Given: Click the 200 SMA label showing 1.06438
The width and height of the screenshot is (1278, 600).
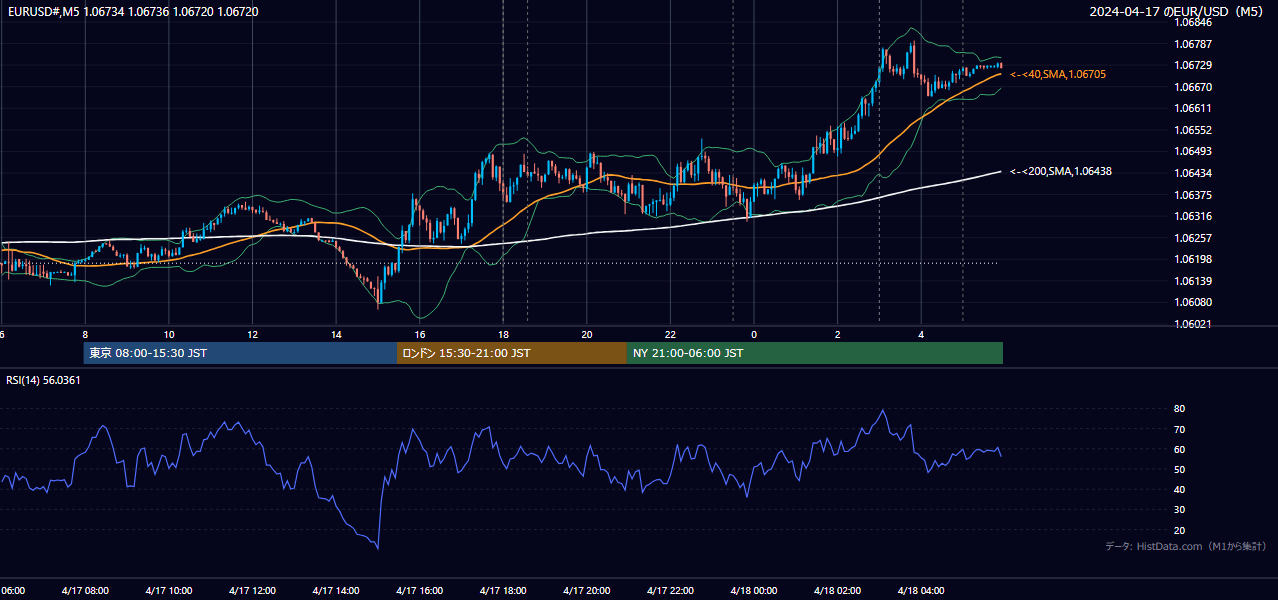Looking at the screenshot, I should pos(1061,171).
